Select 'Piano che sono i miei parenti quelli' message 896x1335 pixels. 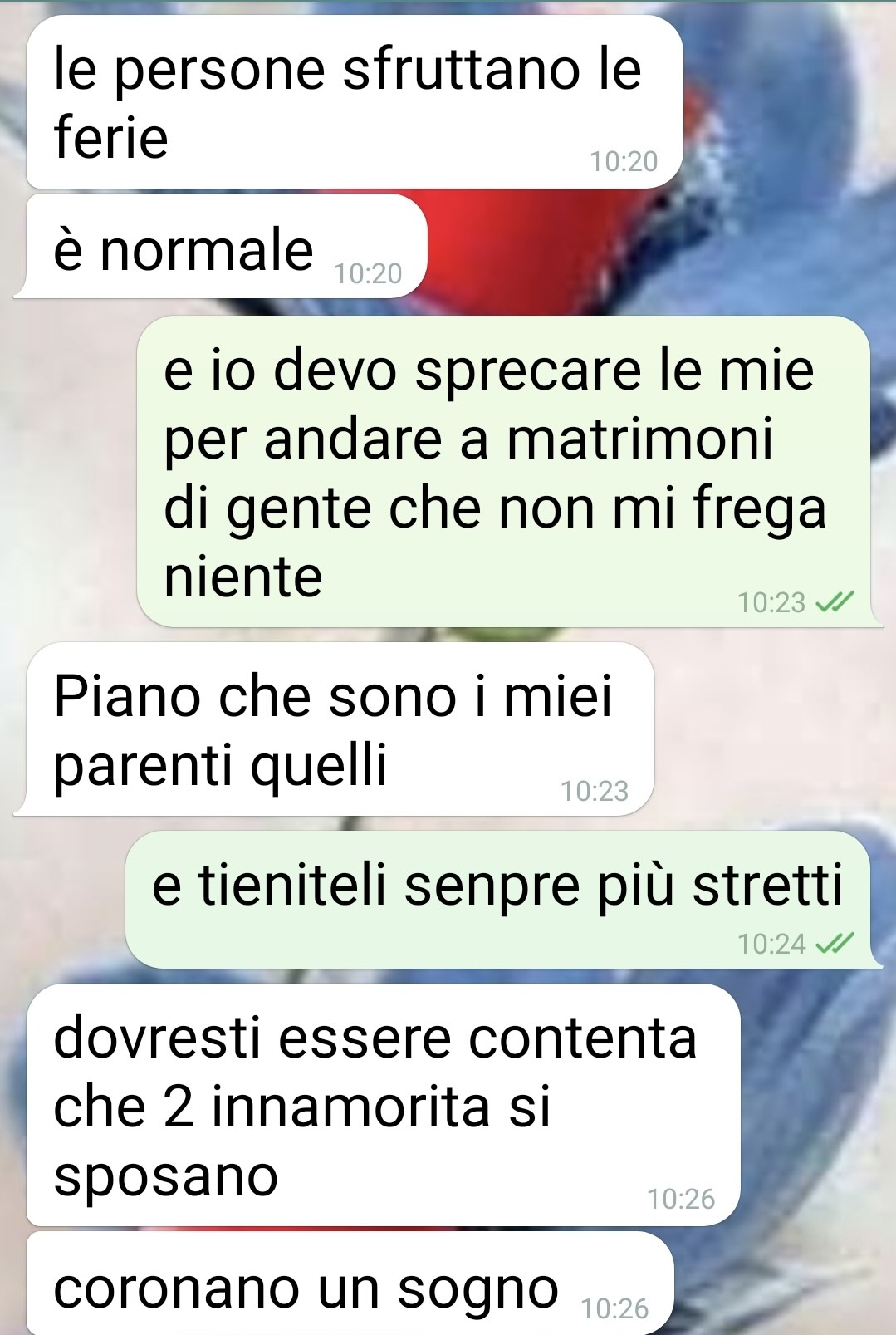click(334, 729)
